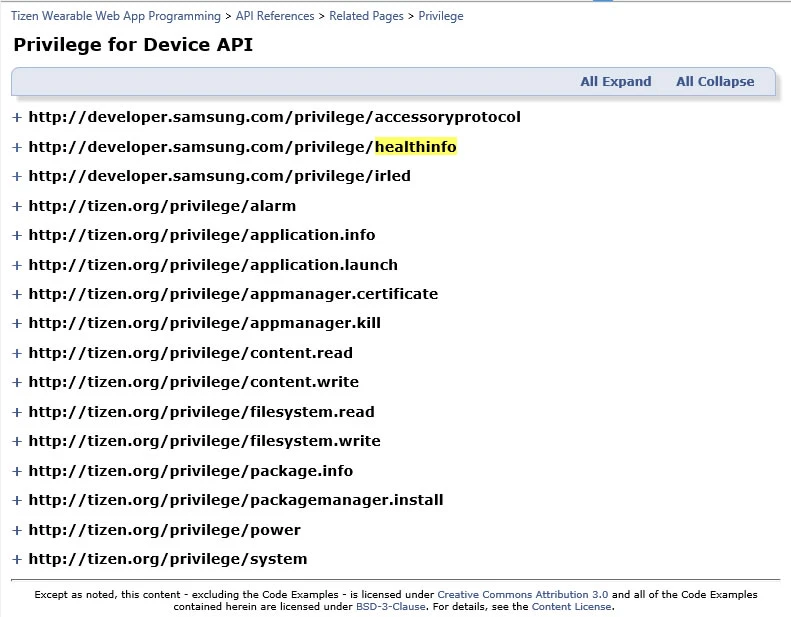
Task: Select the packagemanager.install privilege text
Action: 236,500
